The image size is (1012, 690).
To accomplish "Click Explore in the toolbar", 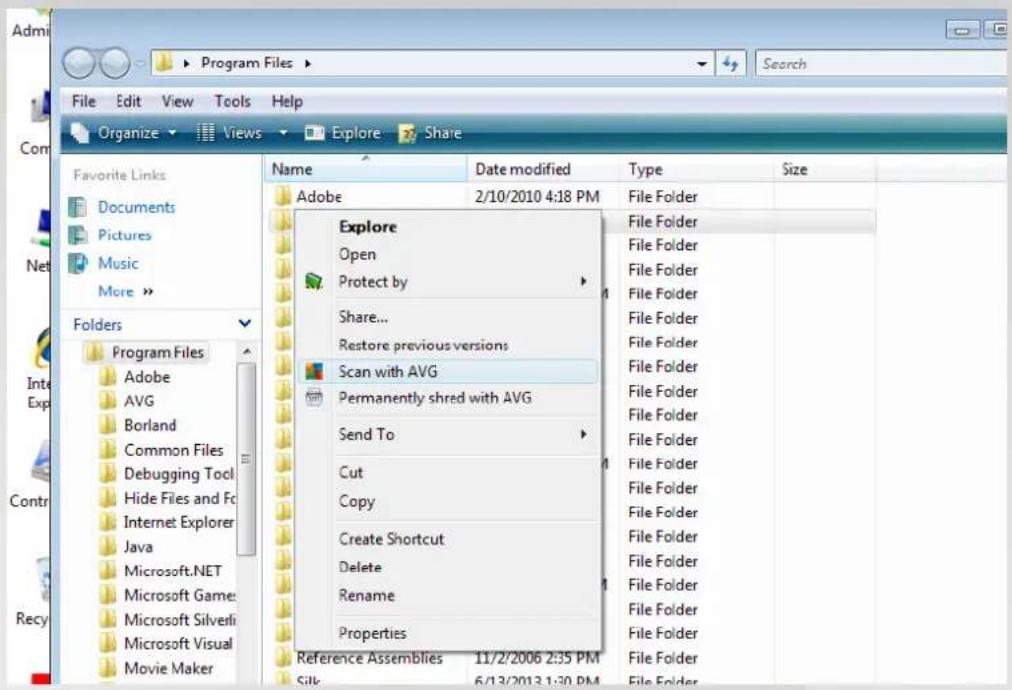I will [343, 133].
